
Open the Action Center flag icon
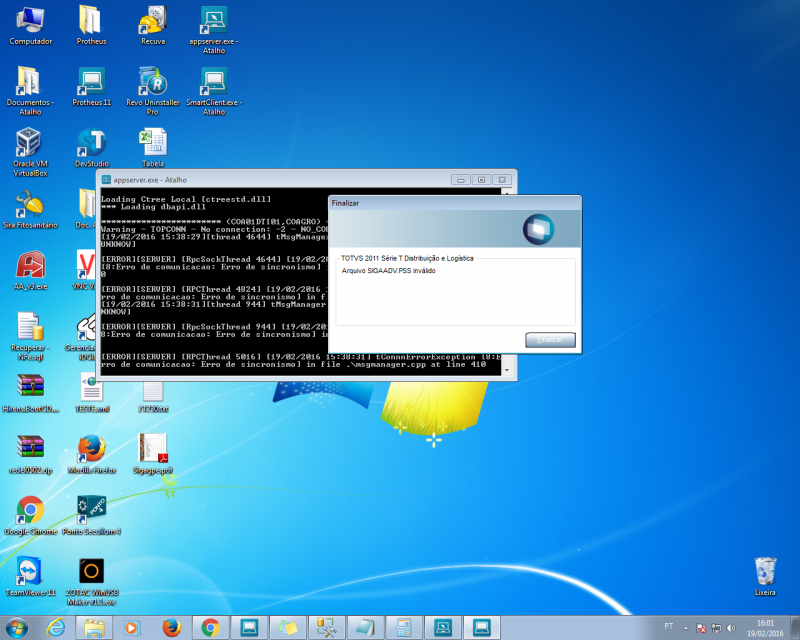[701, 628]
